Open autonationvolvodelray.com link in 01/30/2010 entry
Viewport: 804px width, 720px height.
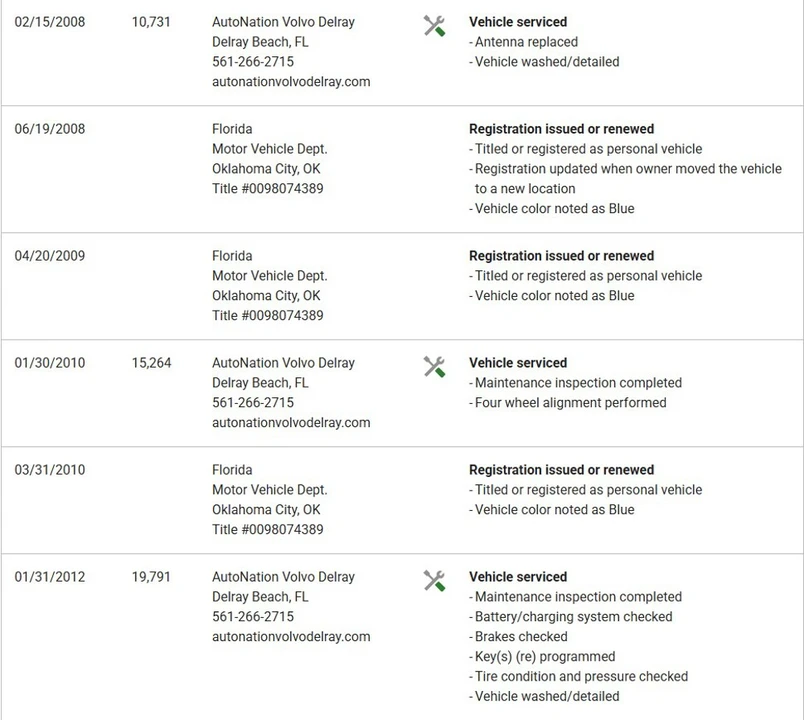[291, 423]
